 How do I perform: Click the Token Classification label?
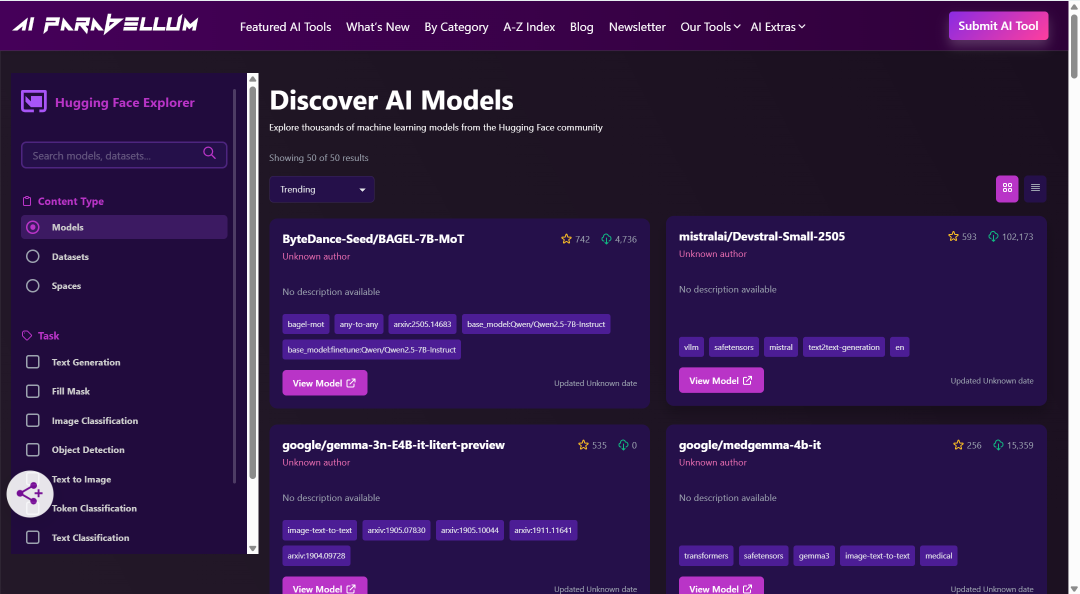[94, 509]
